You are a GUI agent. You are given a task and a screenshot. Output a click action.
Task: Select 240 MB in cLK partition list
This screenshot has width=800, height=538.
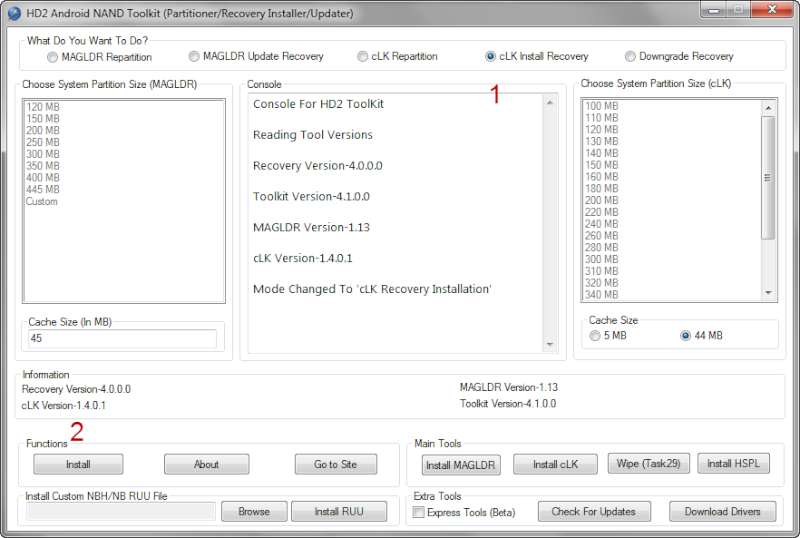(602, 224)
